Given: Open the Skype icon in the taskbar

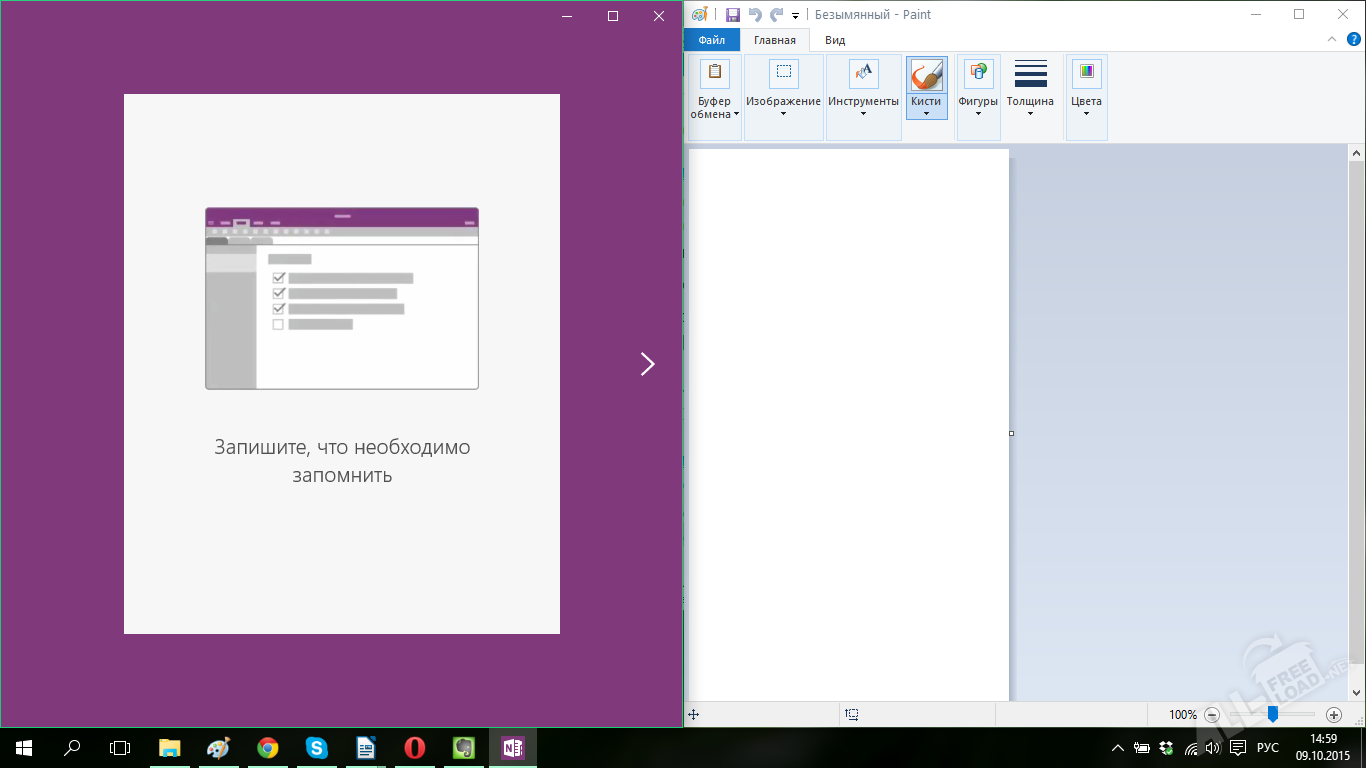Looking at the screenshot, I should tap(316, 748).
